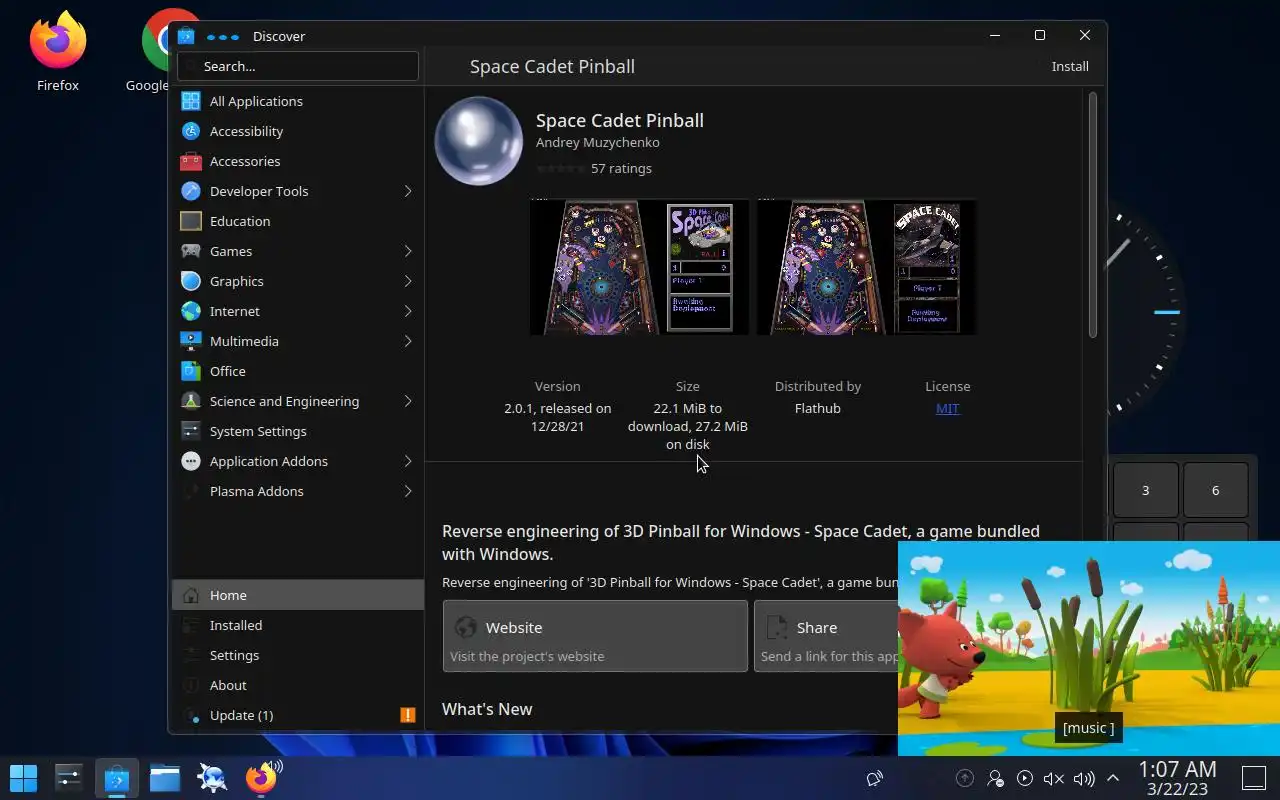1280x800 pixels.
Task: Click the Science and Engineering flask icon
Action: coord(191,401)
